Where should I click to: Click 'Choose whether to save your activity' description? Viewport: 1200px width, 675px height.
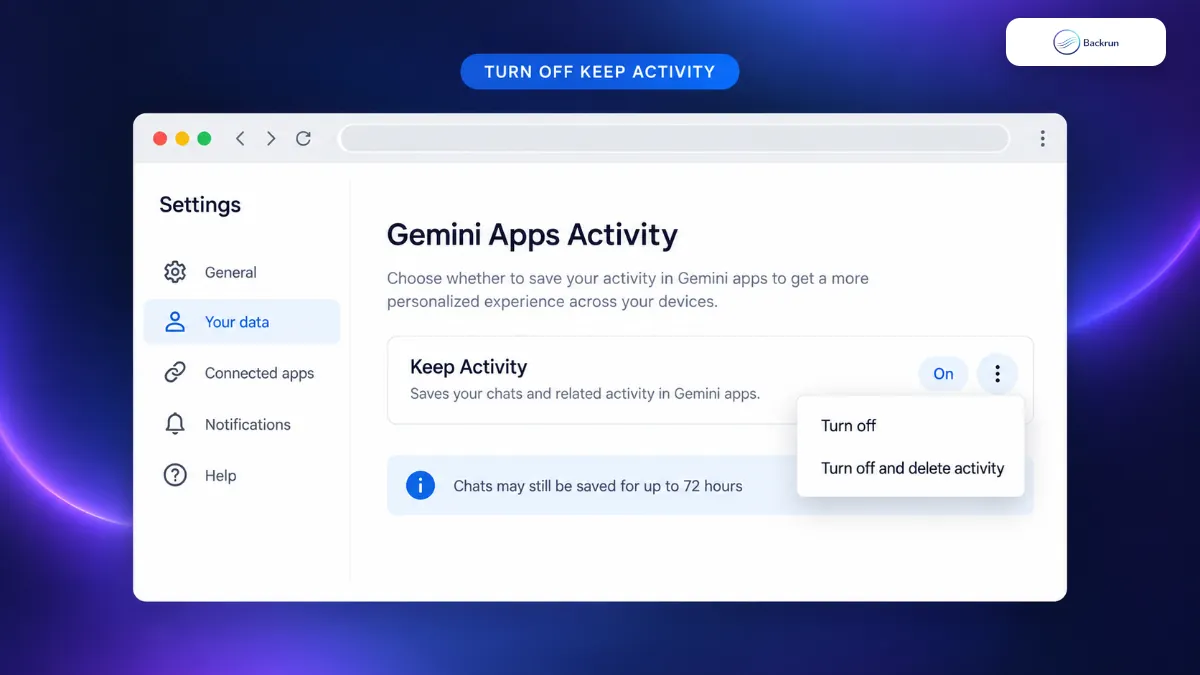click(x=628, y=290)
